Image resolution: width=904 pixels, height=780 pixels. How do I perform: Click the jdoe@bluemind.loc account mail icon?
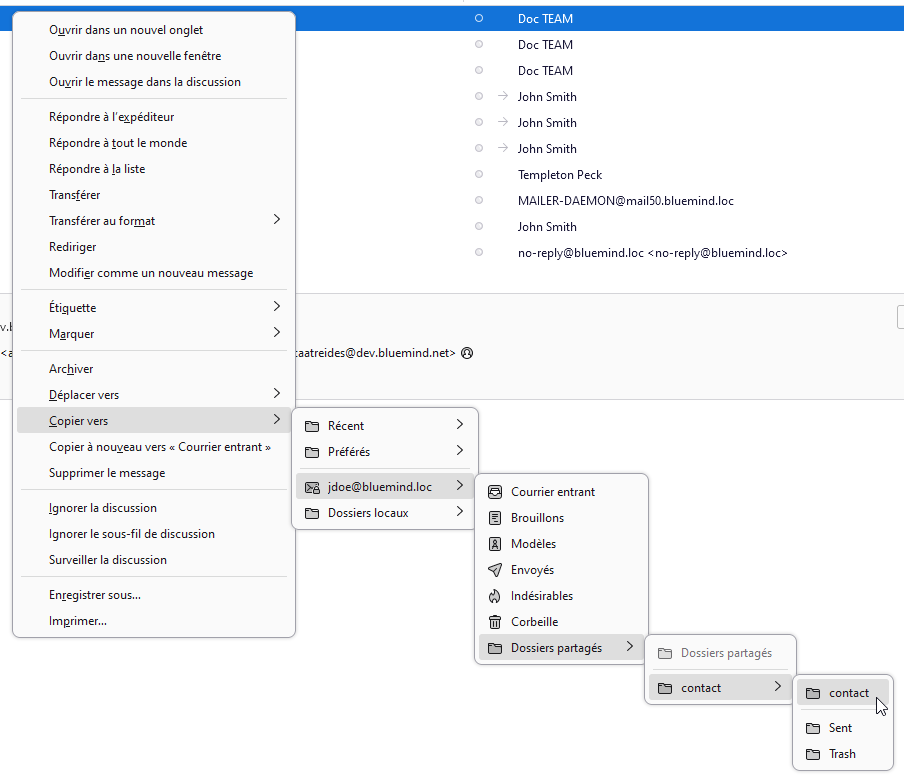[x=311, y=487]
